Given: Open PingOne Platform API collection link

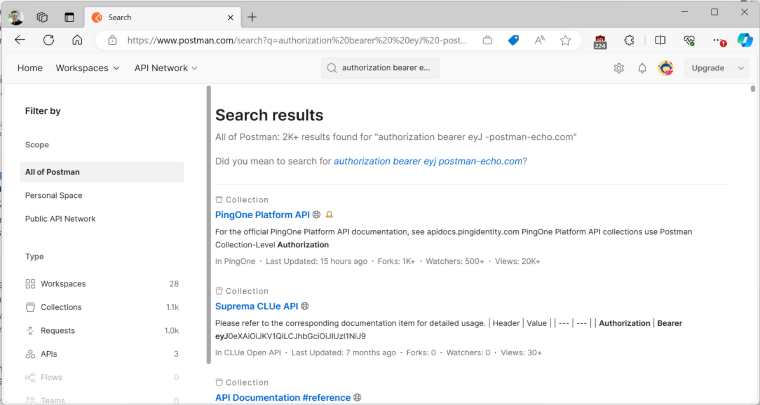Looking at the screenshot, I should [262, 215].
